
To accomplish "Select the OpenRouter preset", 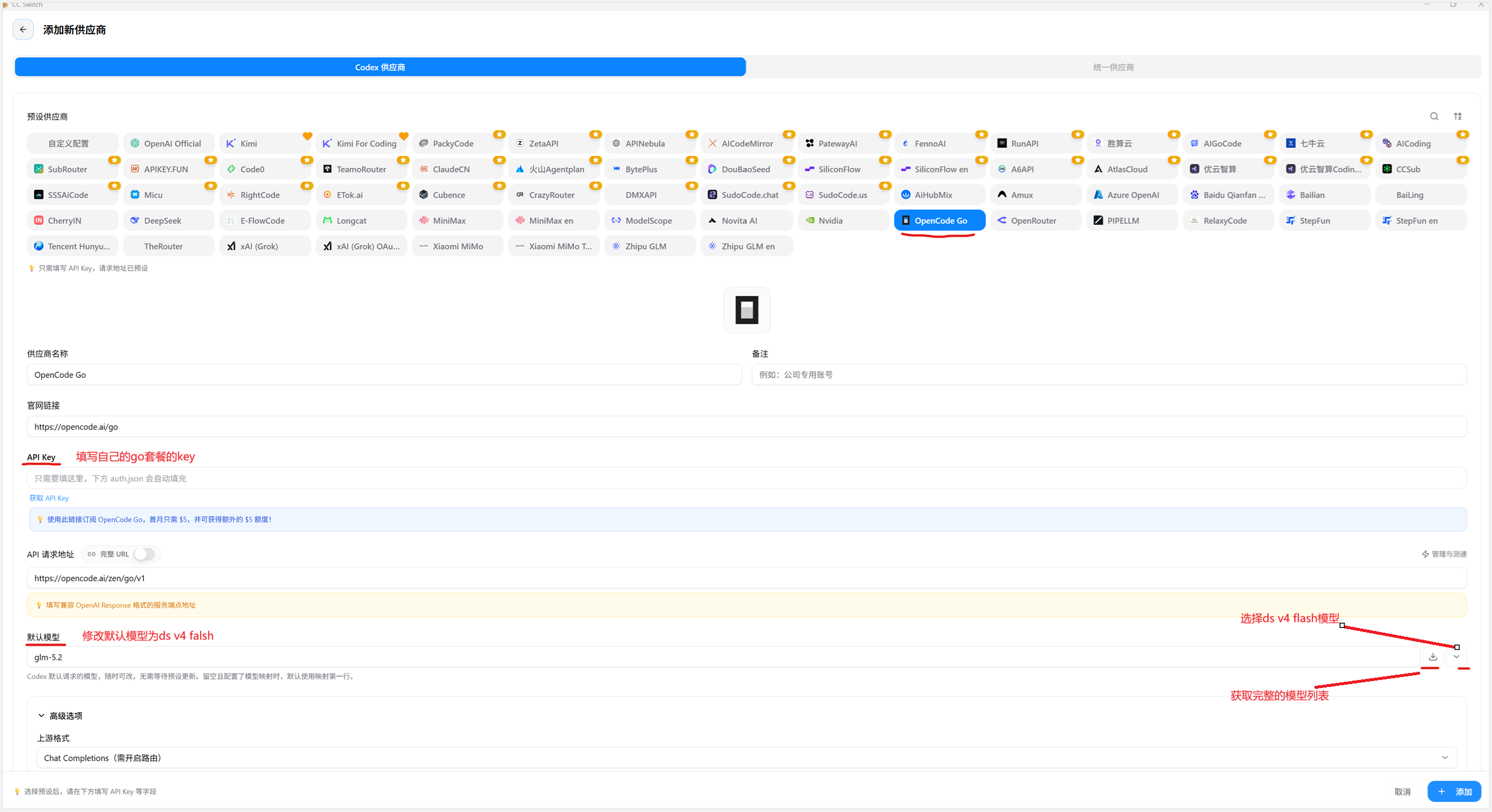I will (x=1036, y=220).
